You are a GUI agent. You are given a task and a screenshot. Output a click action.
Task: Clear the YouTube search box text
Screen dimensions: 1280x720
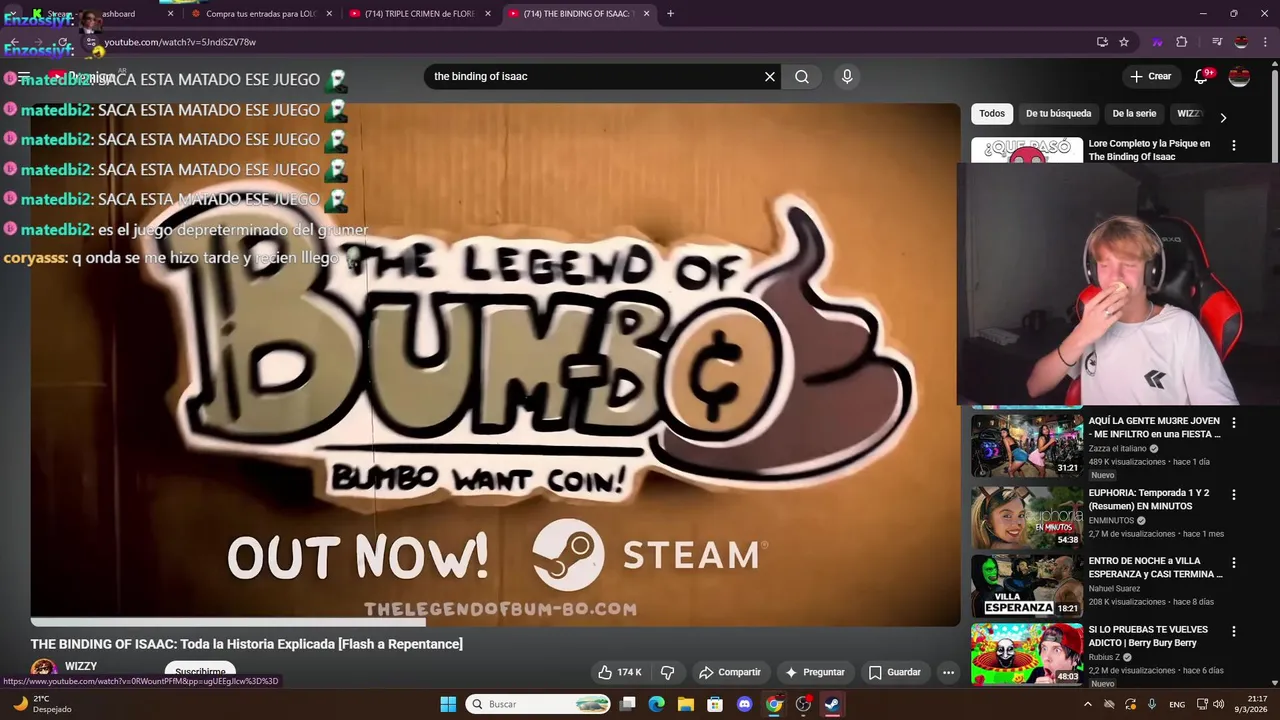point(770,77)
